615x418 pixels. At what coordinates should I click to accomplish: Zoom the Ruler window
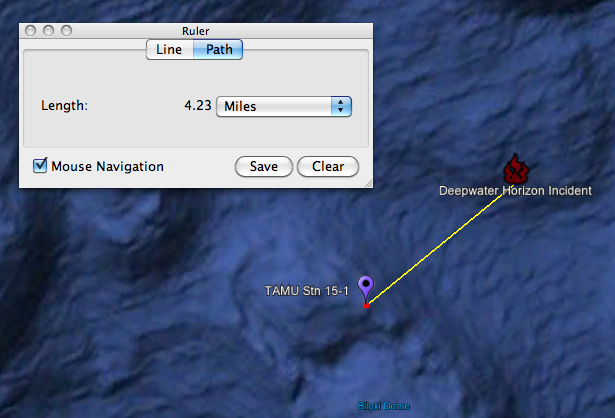pos(66,31)
